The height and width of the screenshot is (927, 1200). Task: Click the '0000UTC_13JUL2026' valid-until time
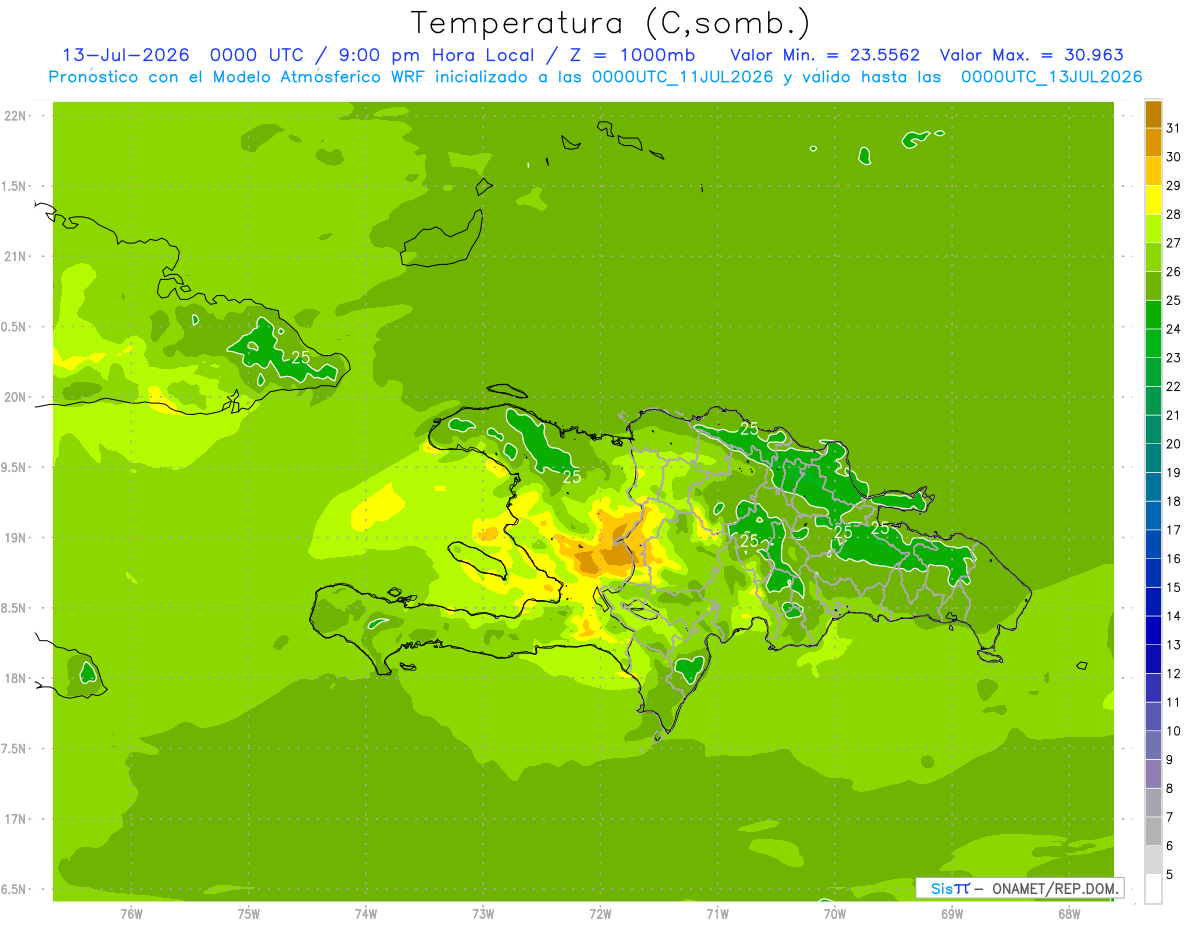[1051, 77]
